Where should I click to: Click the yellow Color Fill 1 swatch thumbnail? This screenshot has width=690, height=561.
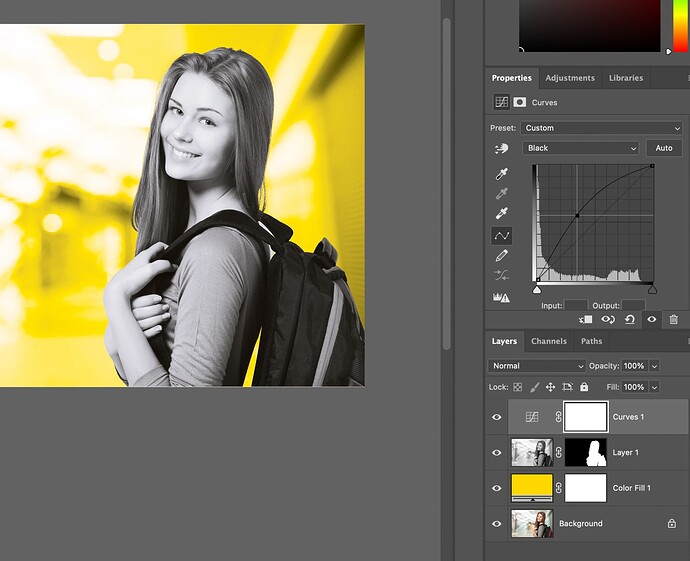pyautogui.click(x=532, y=488)
